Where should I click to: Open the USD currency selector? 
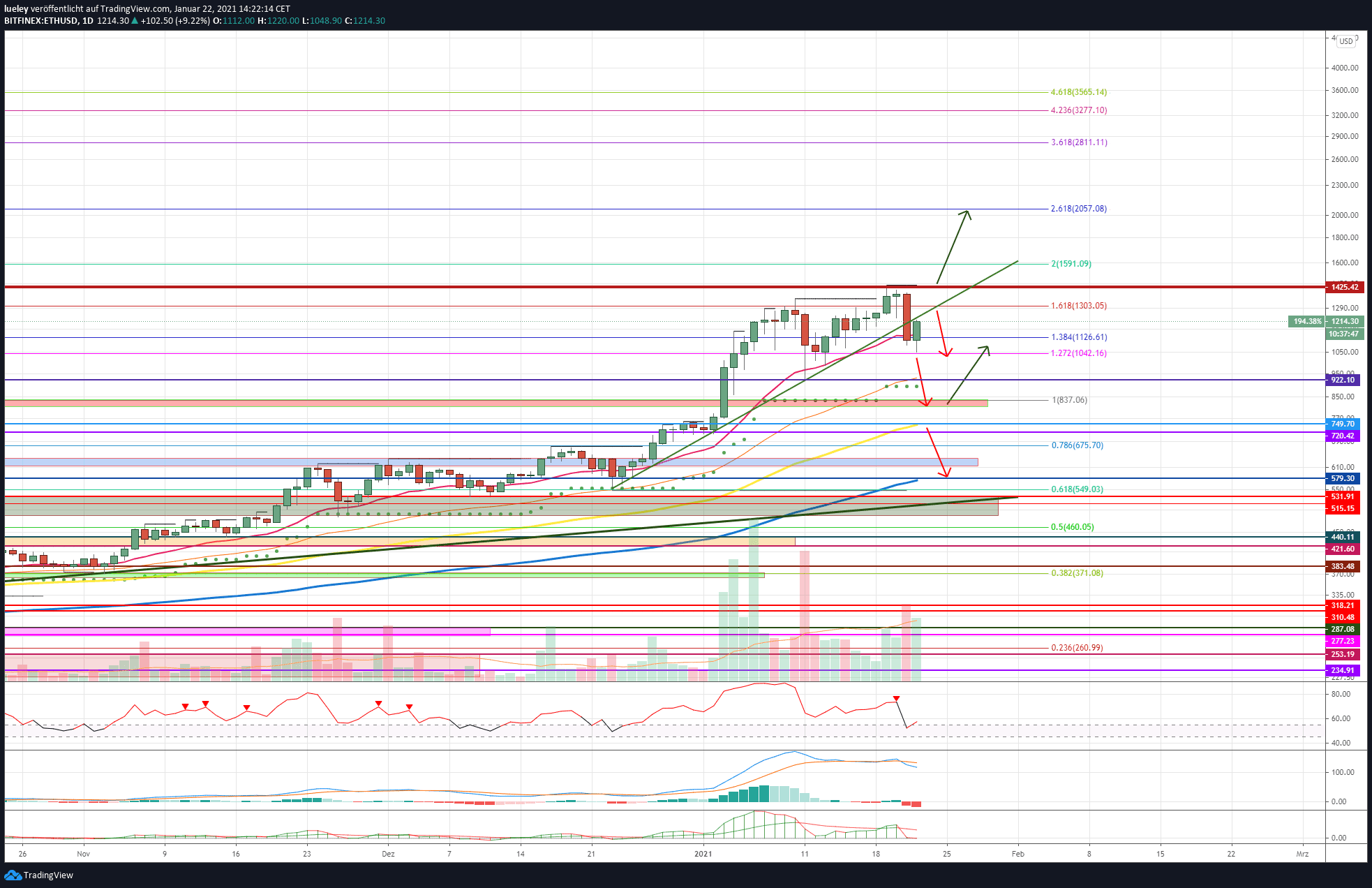pyautogui.click(x=1346, y=41)
